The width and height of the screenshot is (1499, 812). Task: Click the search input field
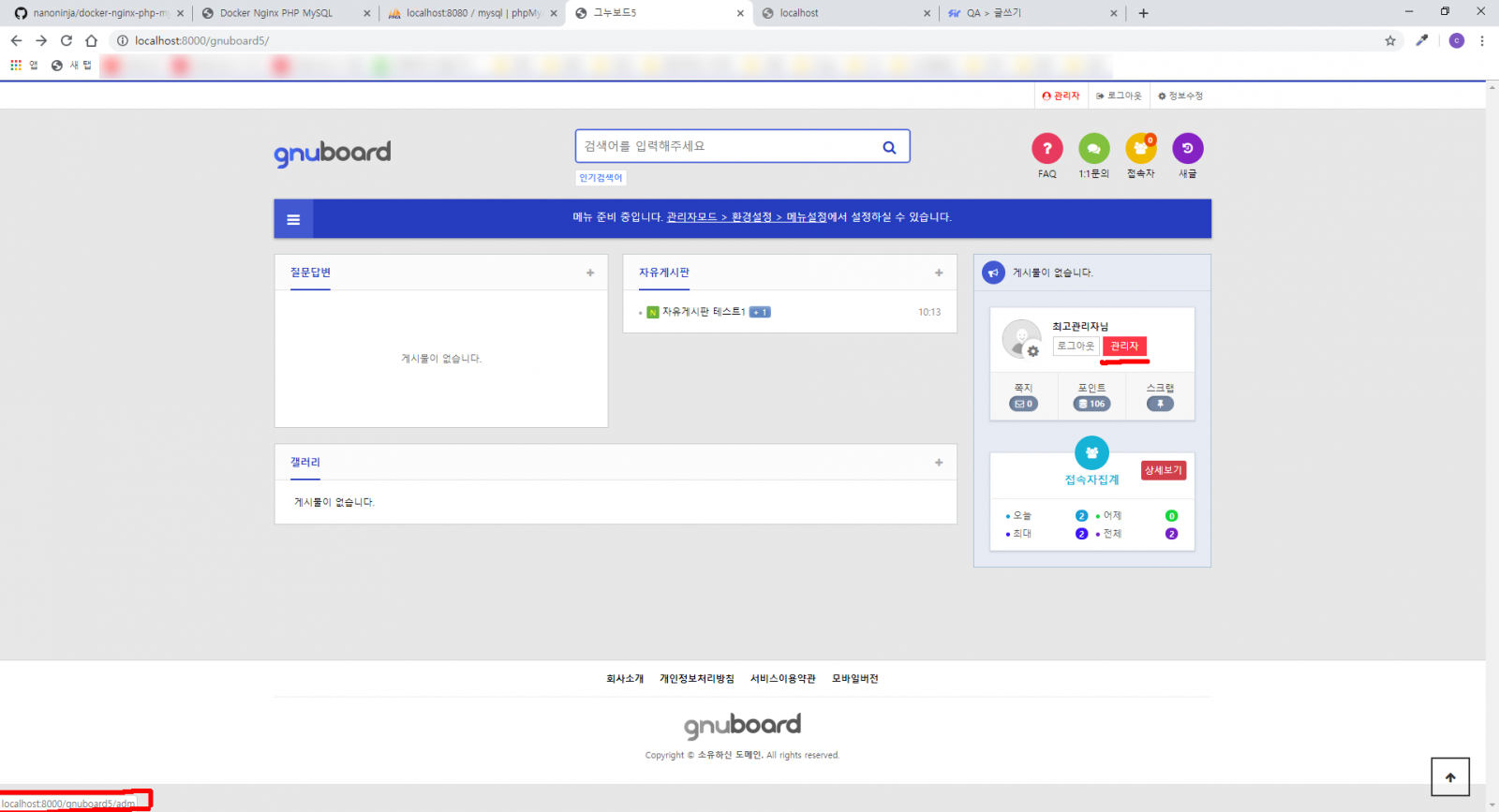coord(726,147)
